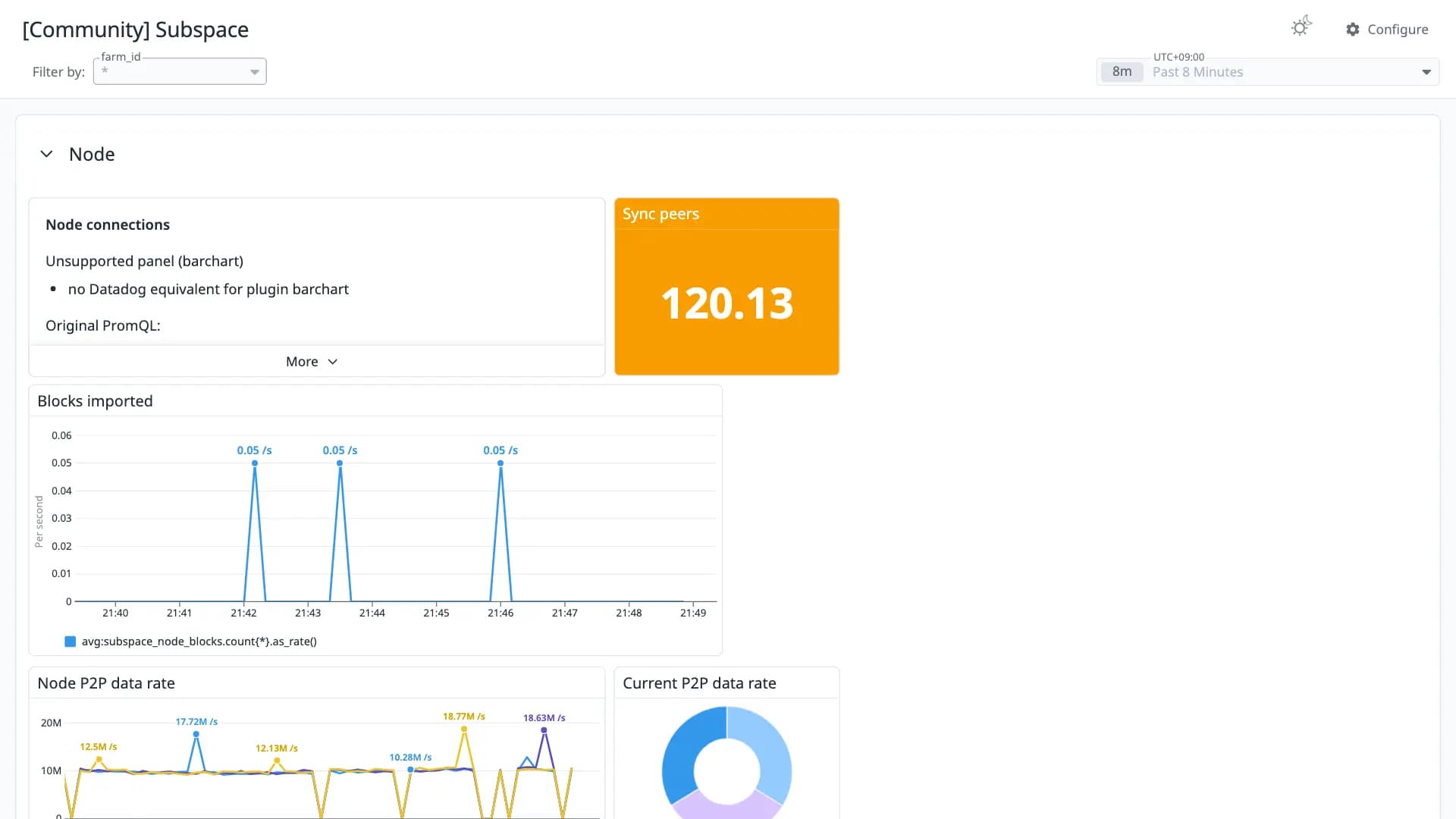Click the avg:subspace_node_blocks legend label

pyautogui.click(x=199, y=642)
